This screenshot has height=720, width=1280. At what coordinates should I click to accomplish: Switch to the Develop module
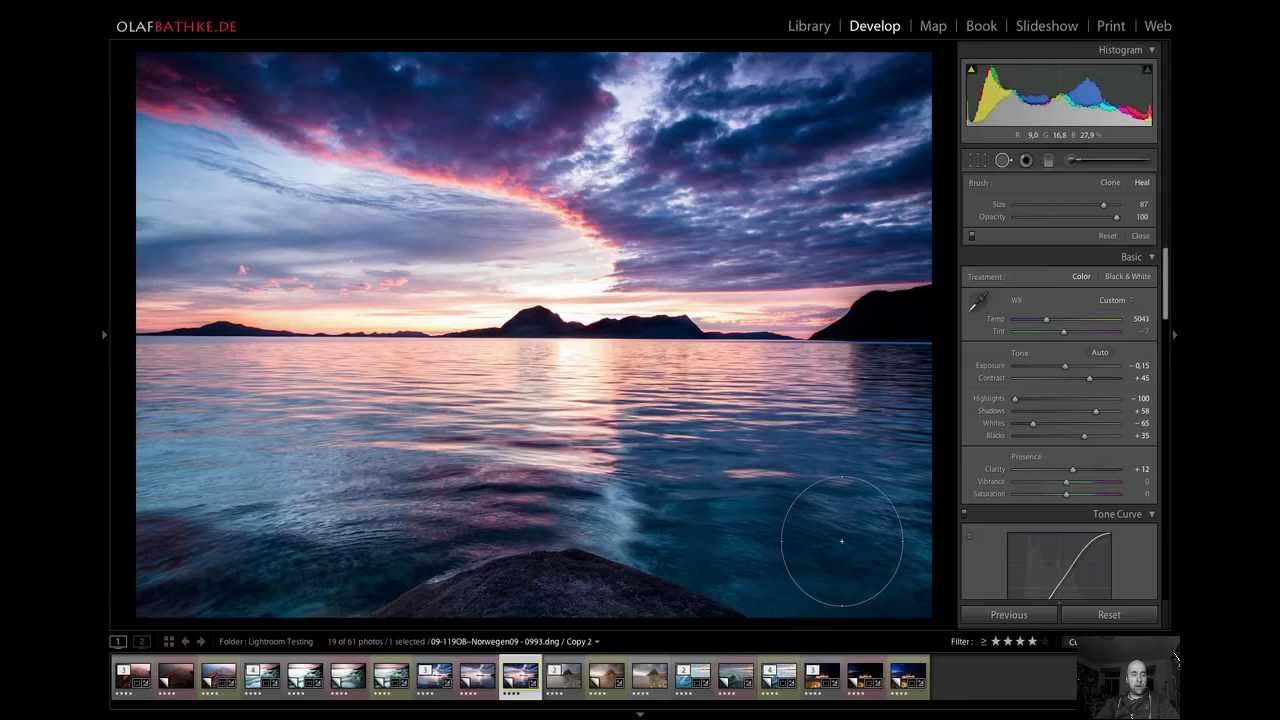pos(875,26)
